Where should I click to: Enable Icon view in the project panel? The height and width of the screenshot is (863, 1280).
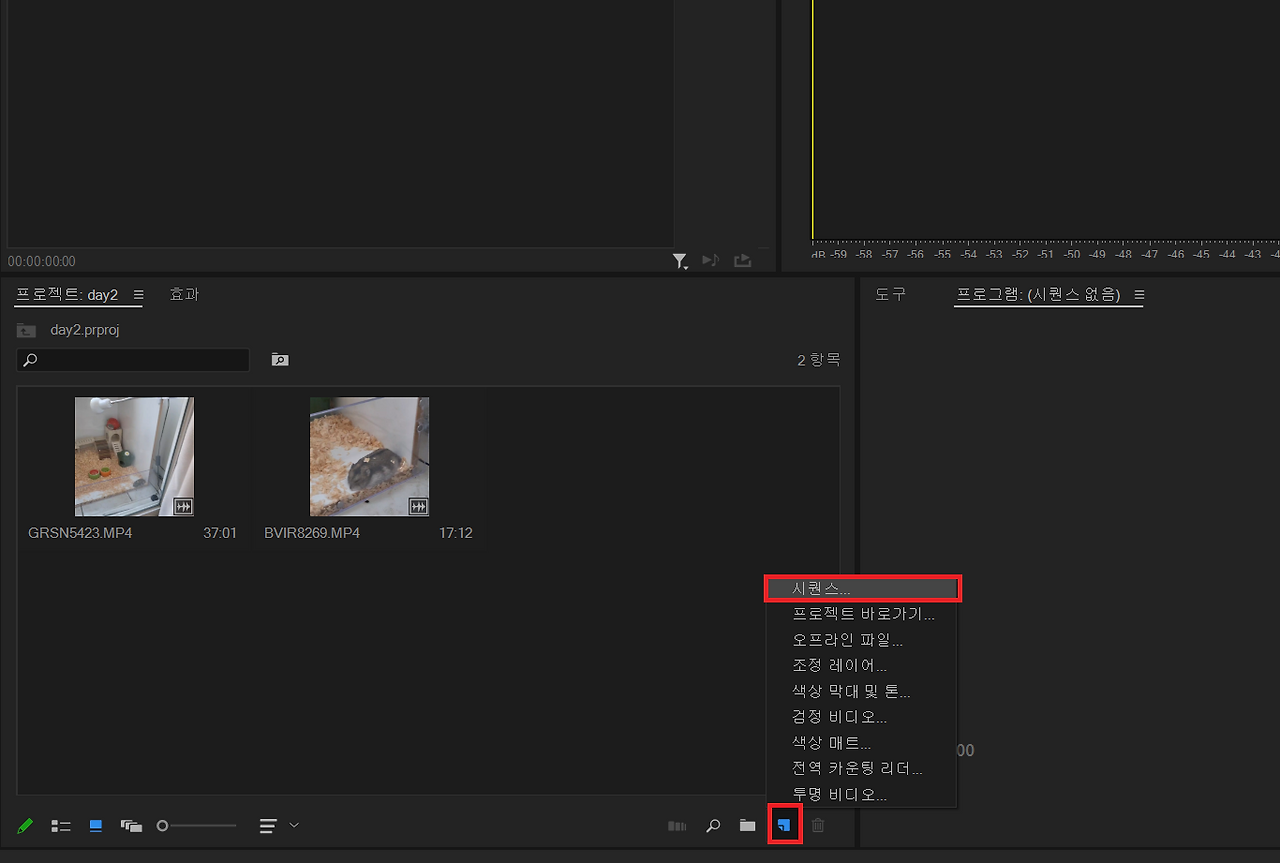[x=95, y=825]
